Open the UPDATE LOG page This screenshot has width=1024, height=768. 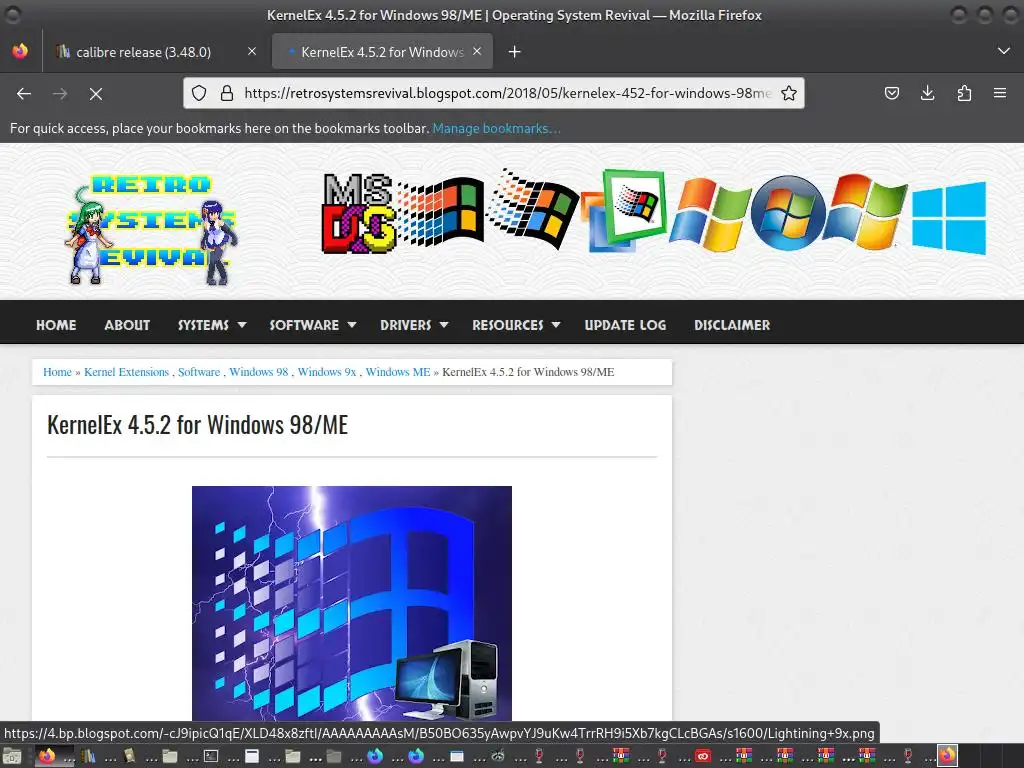625,325
